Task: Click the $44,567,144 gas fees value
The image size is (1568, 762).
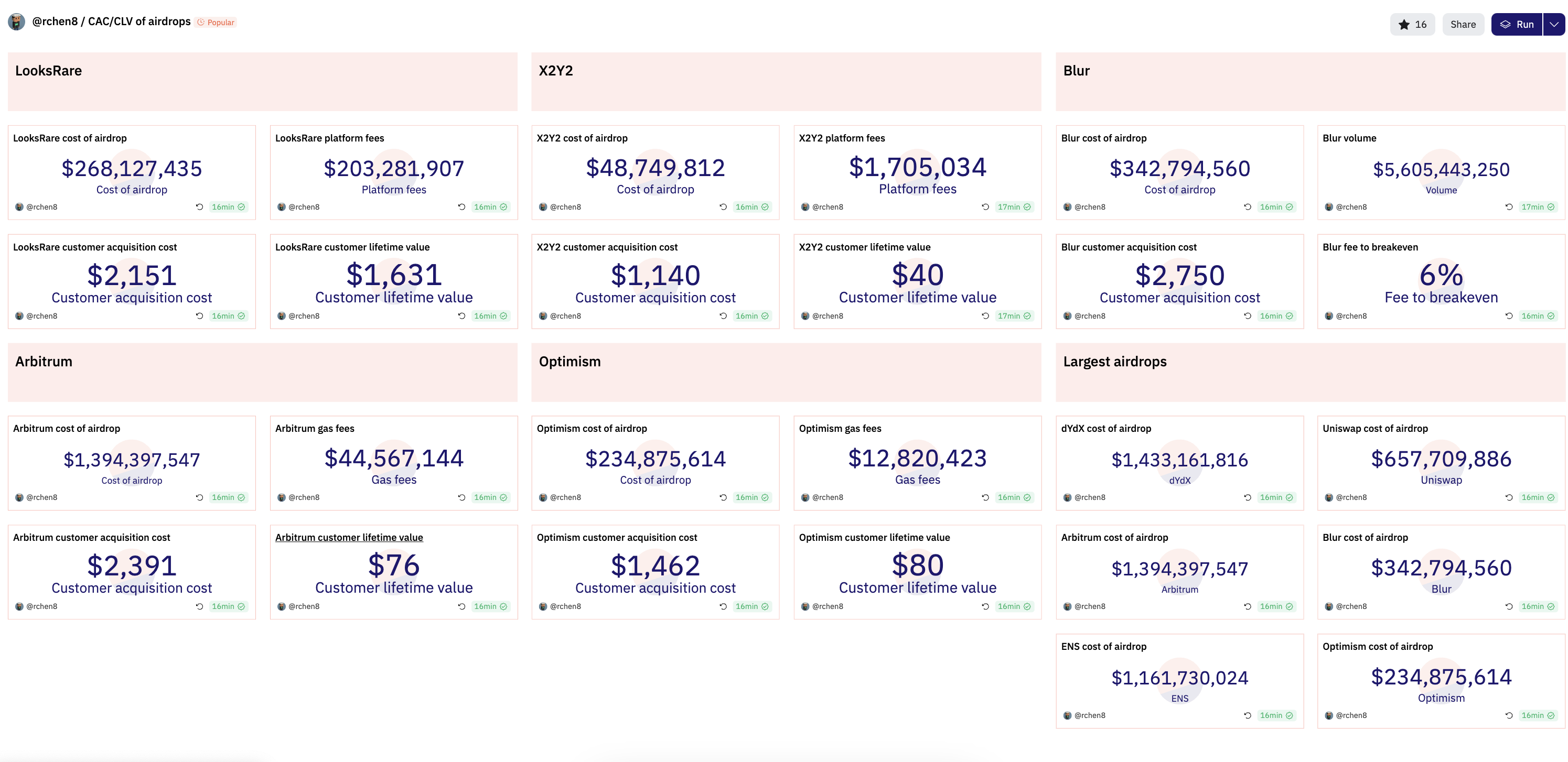Action: click(394, 458)
